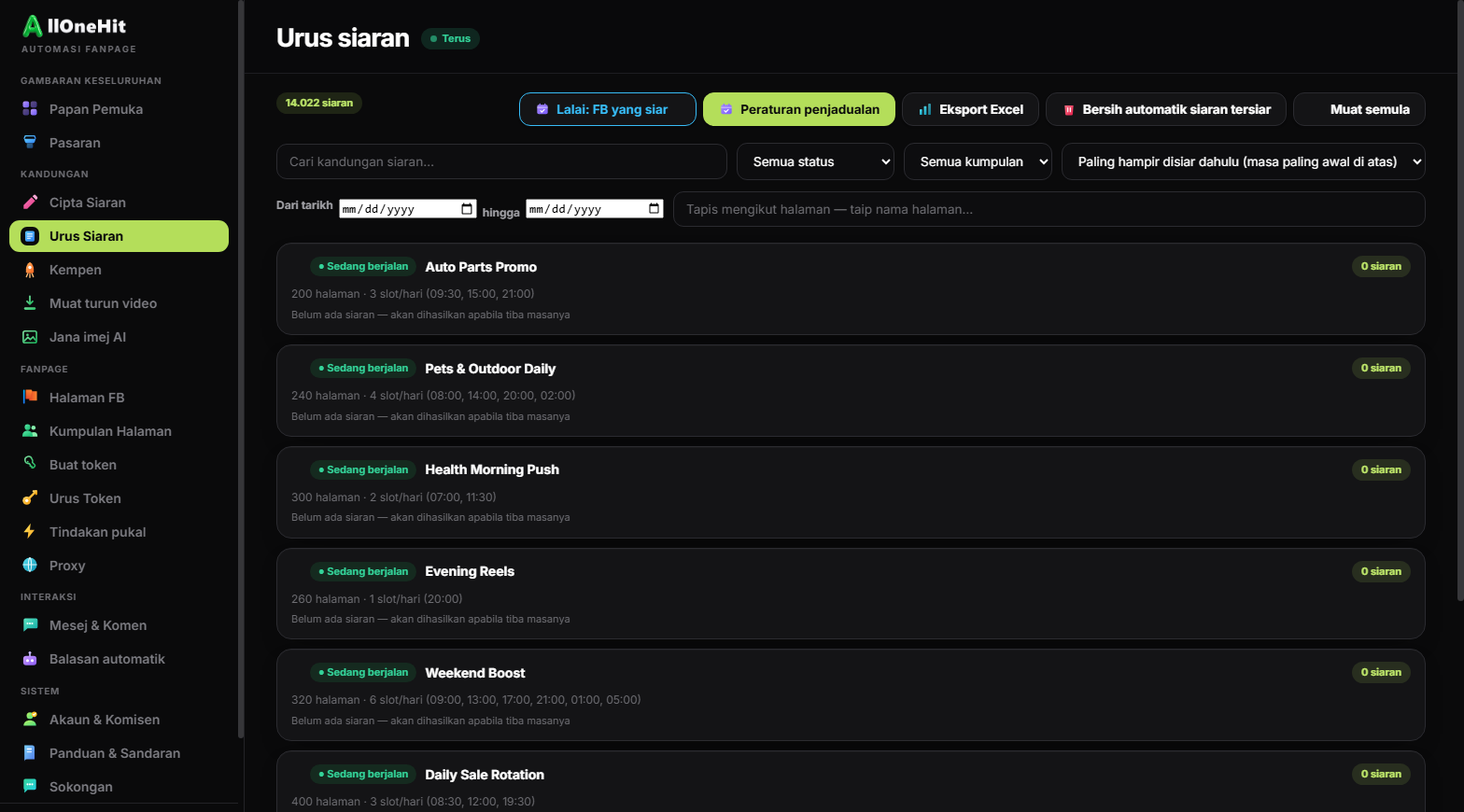1464x812 pixels.
Task: Click calendar icon on Peraturan penjadualan
Action: point(726,109)
